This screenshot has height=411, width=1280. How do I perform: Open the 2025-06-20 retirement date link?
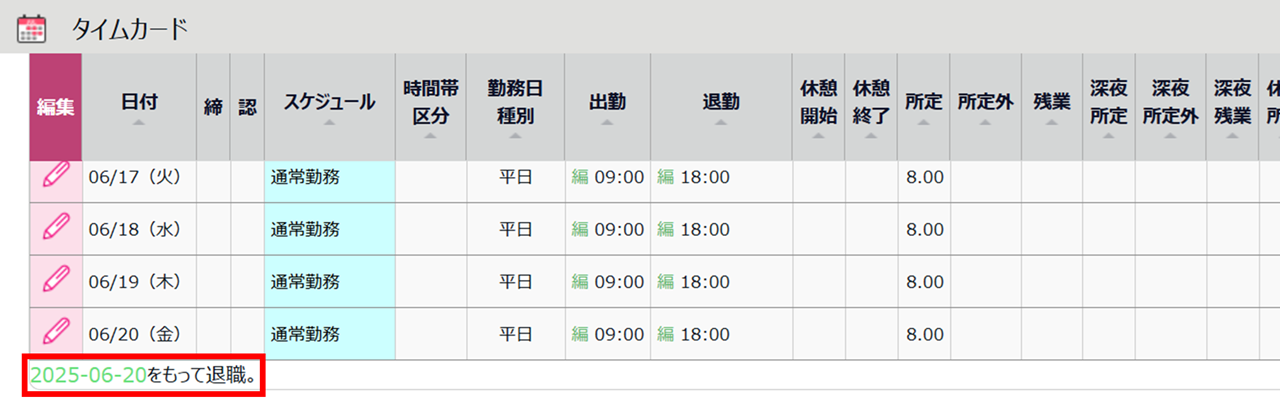click(88, 376)
